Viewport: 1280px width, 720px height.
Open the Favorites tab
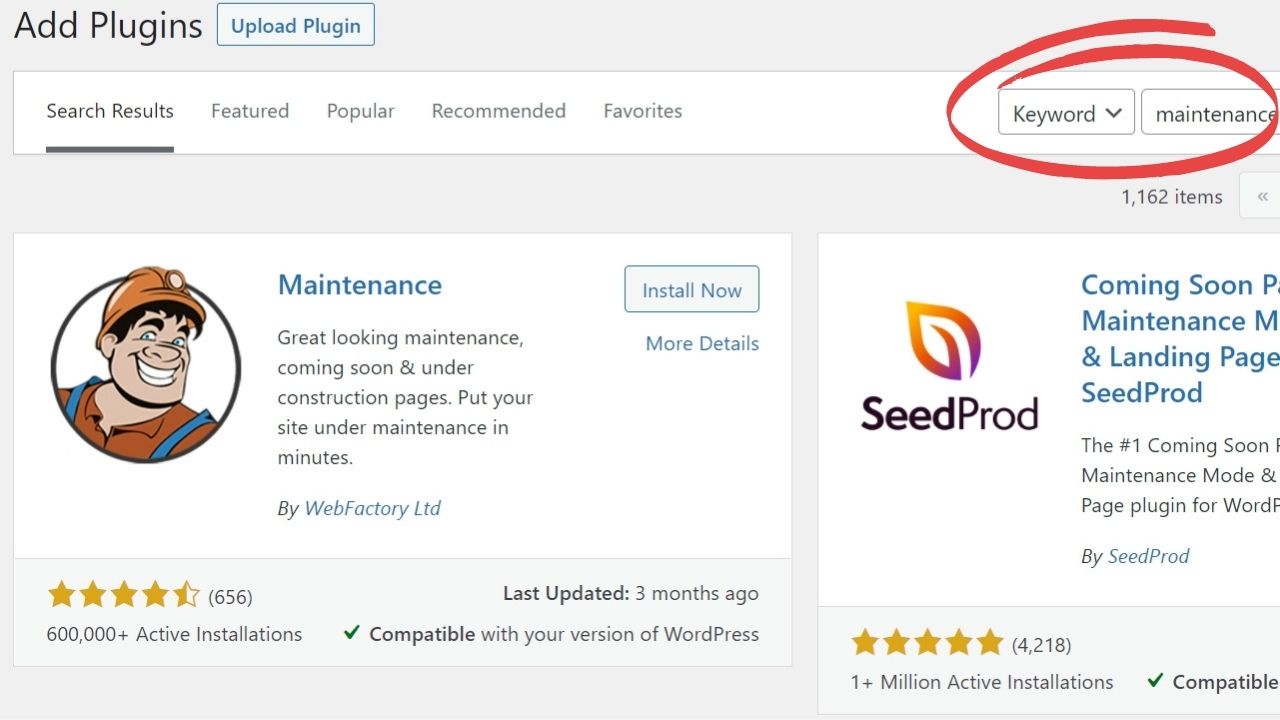(642, 111)
